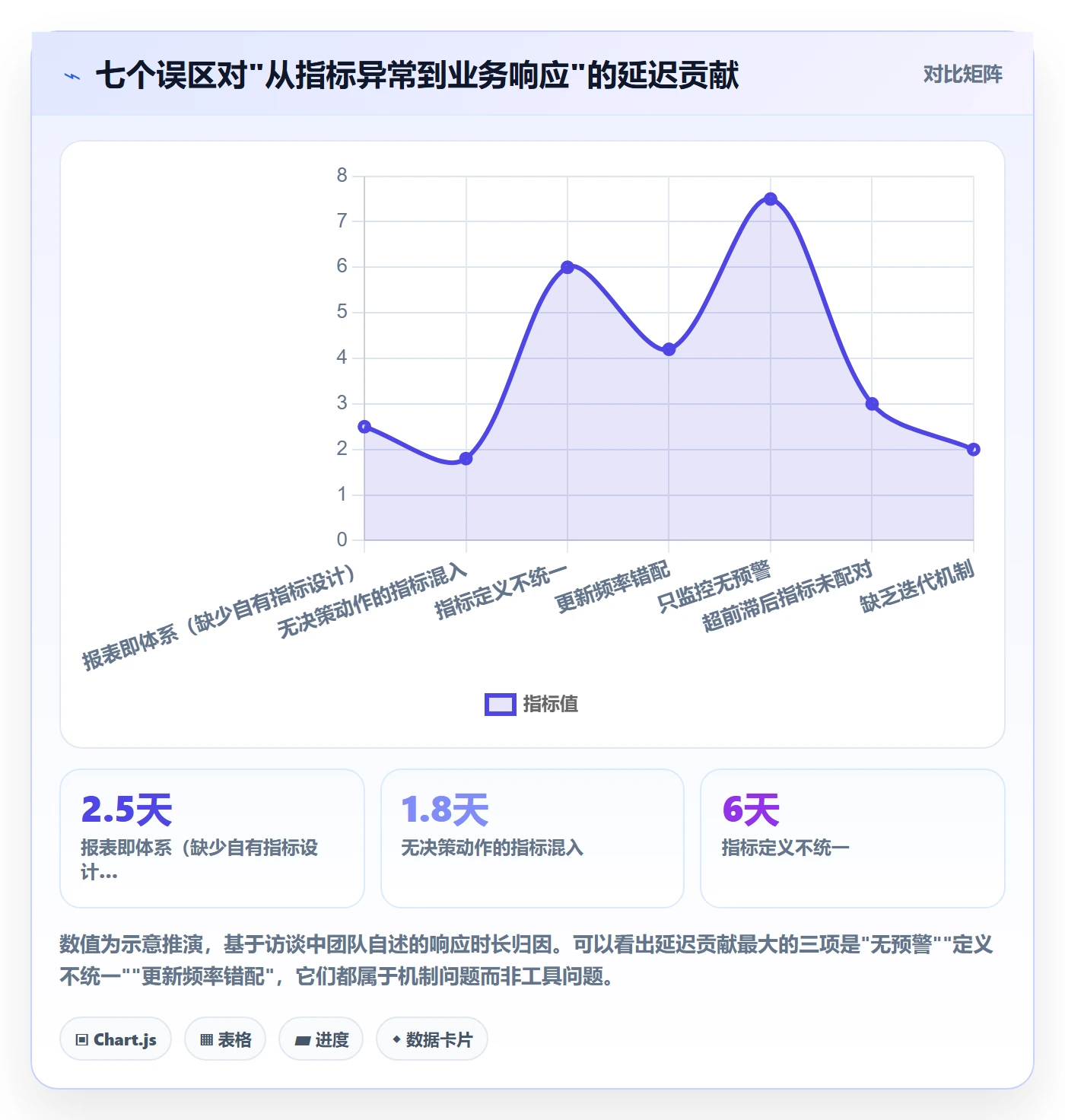Select the Chart.js chip
Image resolution: width=1065 pixels, height=1120 pixels.
coord(116,1039)
